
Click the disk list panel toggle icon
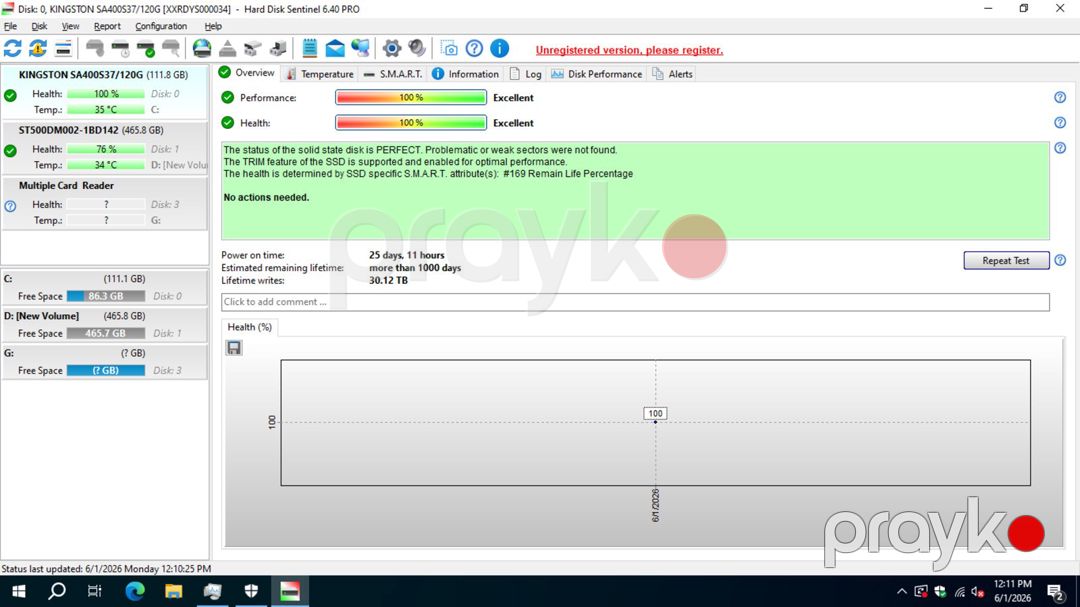(x=63, y=48)
